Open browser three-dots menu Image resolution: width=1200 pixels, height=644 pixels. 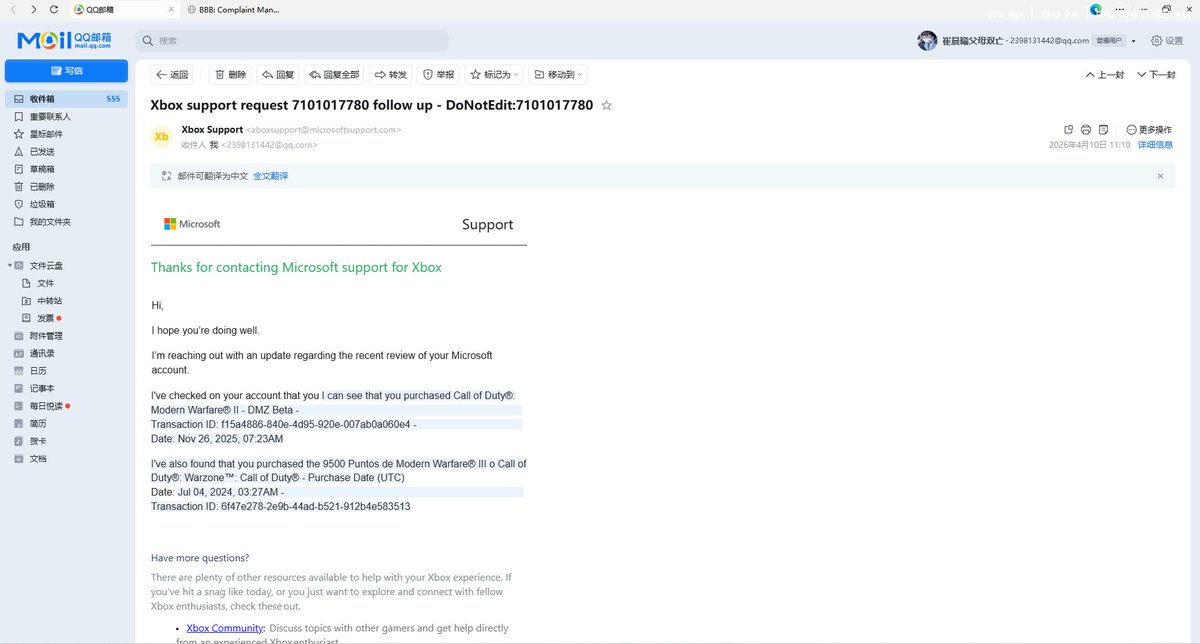[x=1119, y=12]
